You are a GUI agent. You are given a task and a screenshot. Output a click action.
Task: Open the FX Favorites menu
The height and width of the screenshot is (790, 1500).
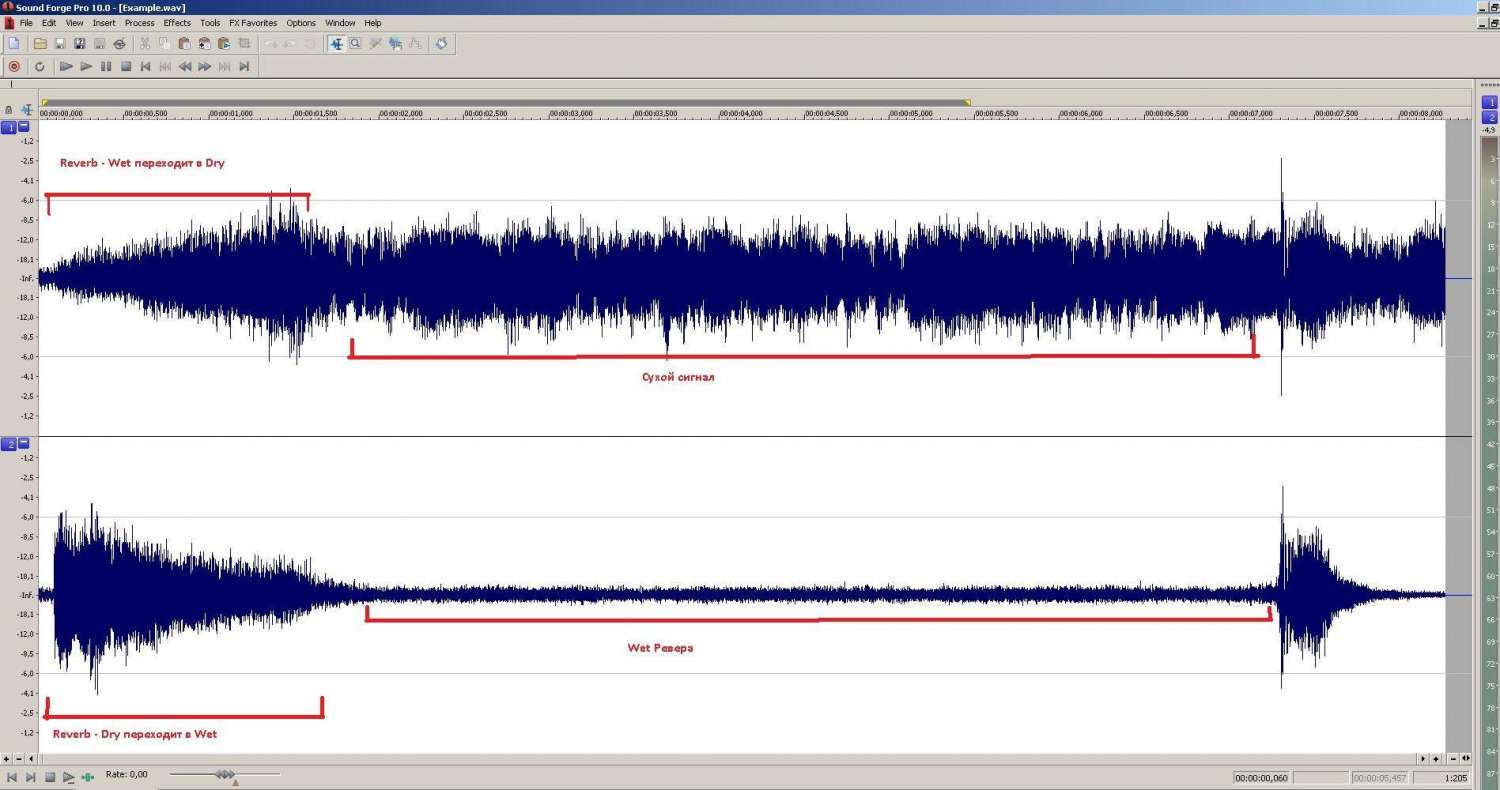tap(253, 22)
